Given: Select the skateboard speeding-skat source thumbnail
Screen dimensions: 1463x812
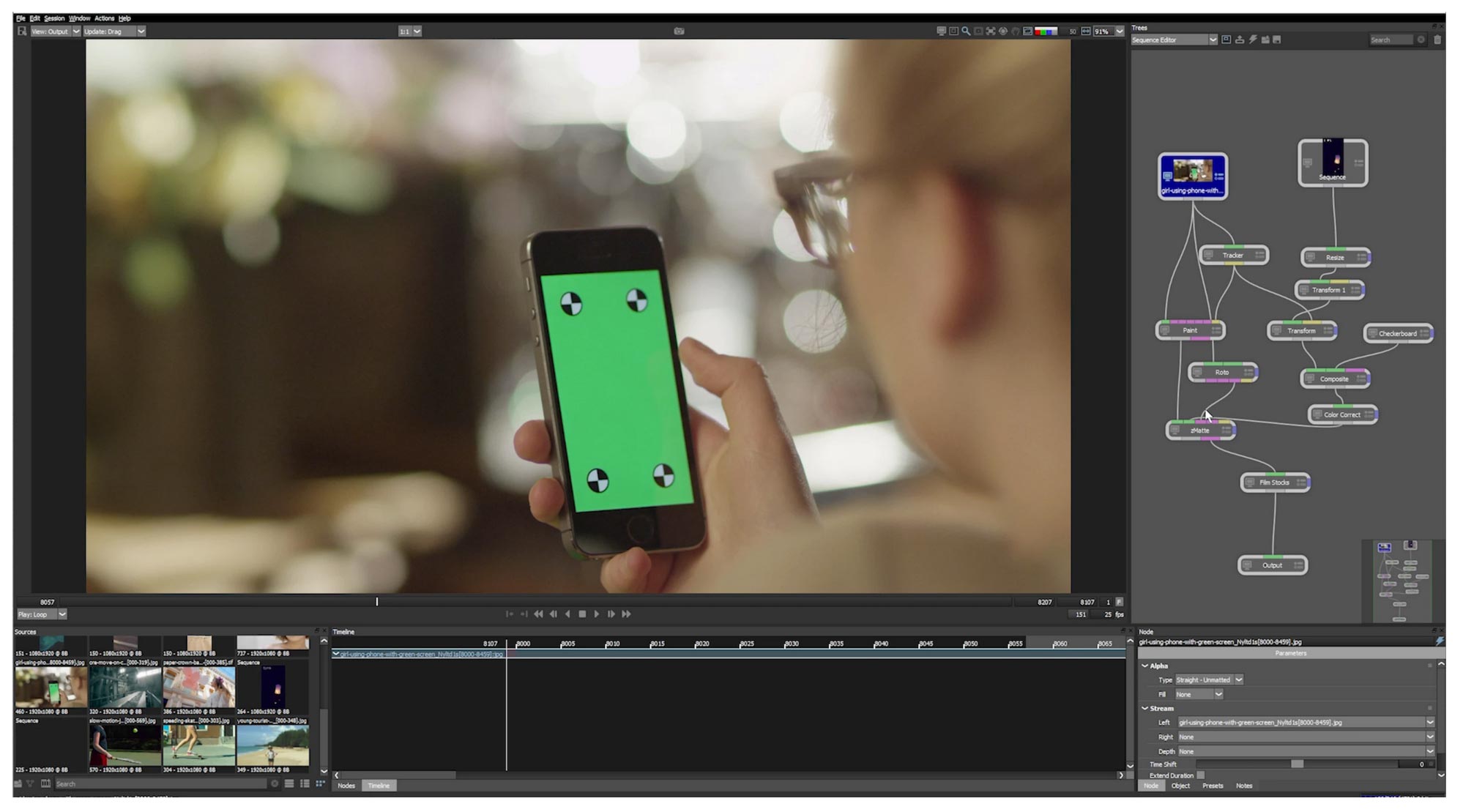Looking at the screenshot, I should click(x=198, y=745).
